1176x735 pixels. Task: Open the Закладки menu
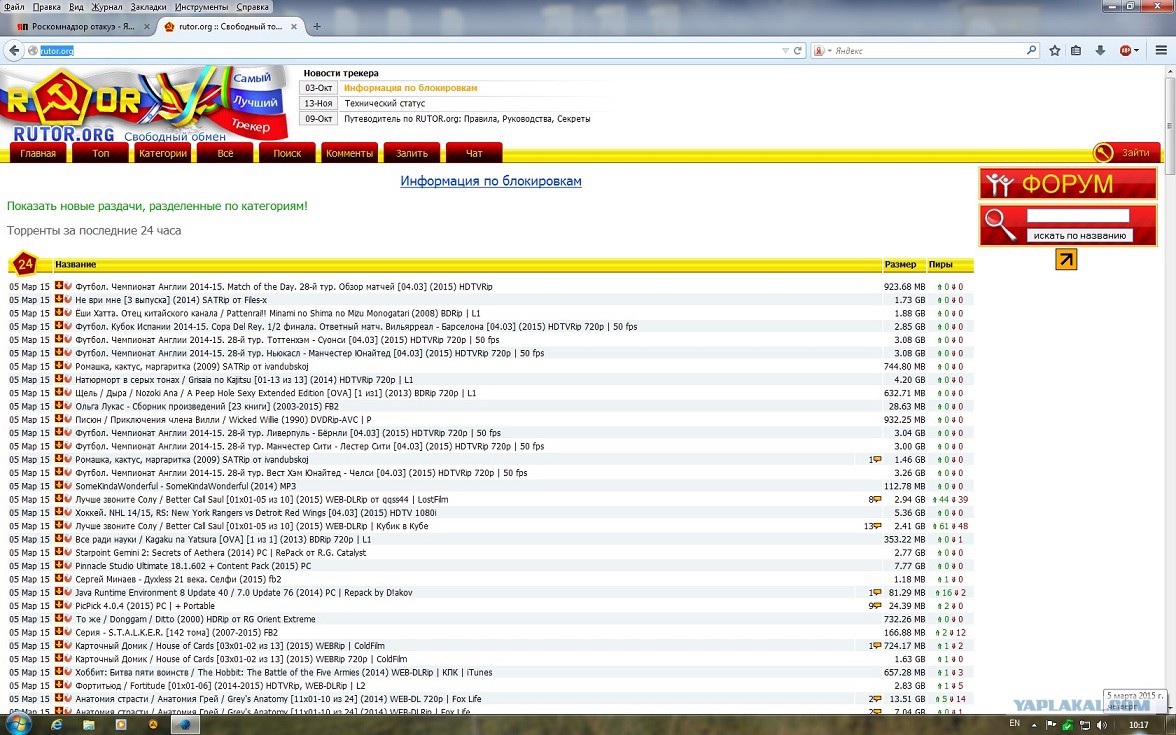click(x=148, y=7)
